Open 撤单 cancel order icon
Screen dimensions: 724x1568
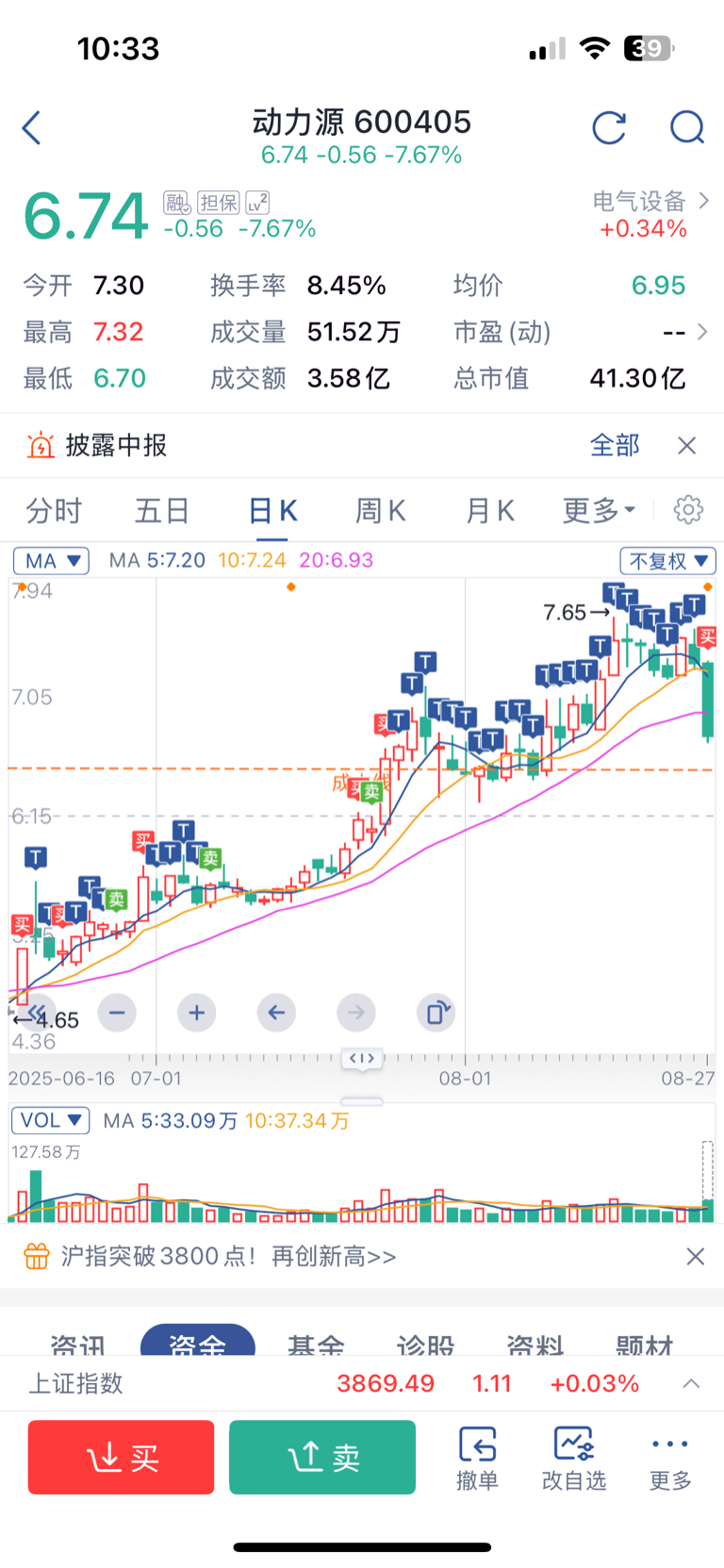[x=478, y=1458]
